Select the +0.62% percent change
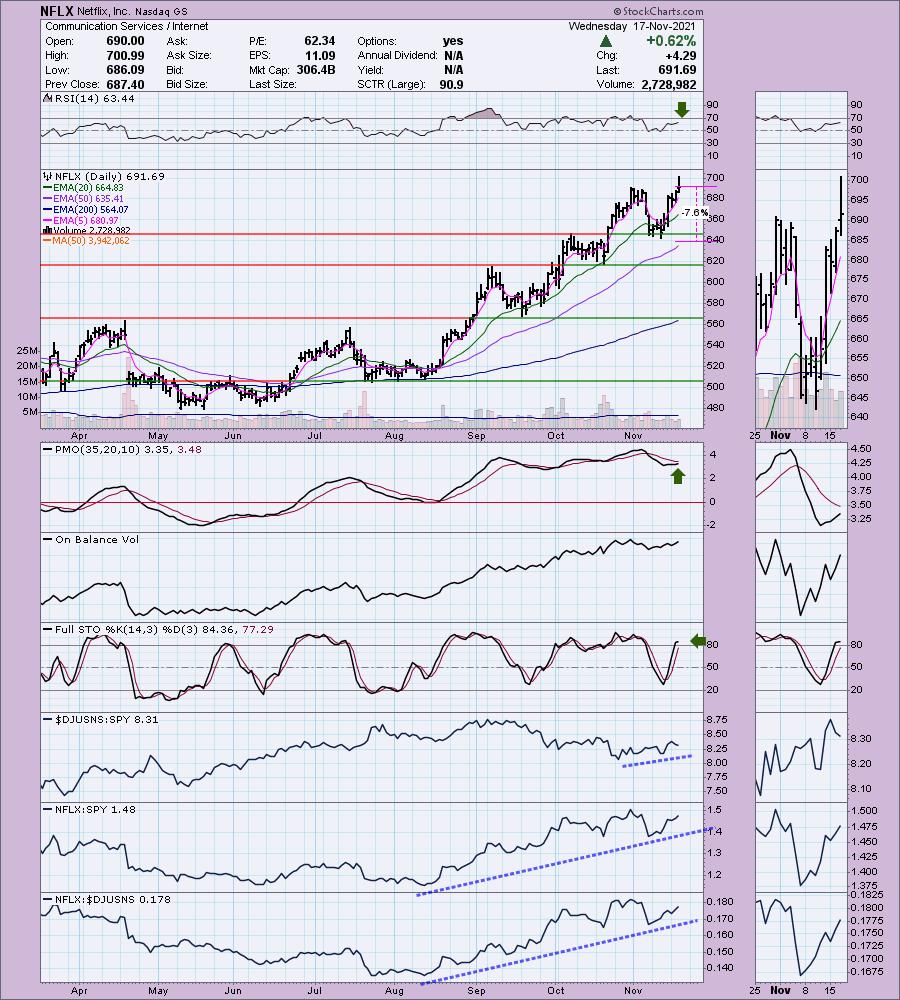 tap(671, 41)
